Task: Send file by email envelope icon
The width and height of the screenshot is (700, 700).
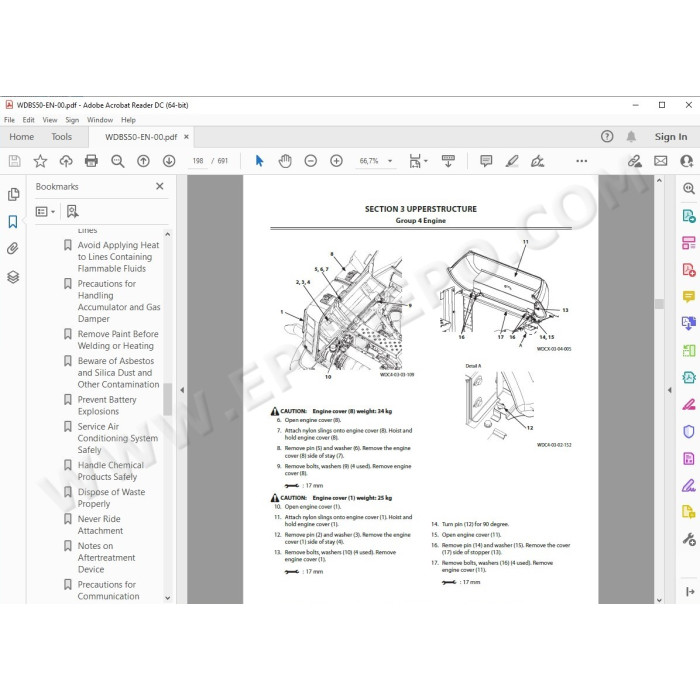Action: click(x=660, y=161)
